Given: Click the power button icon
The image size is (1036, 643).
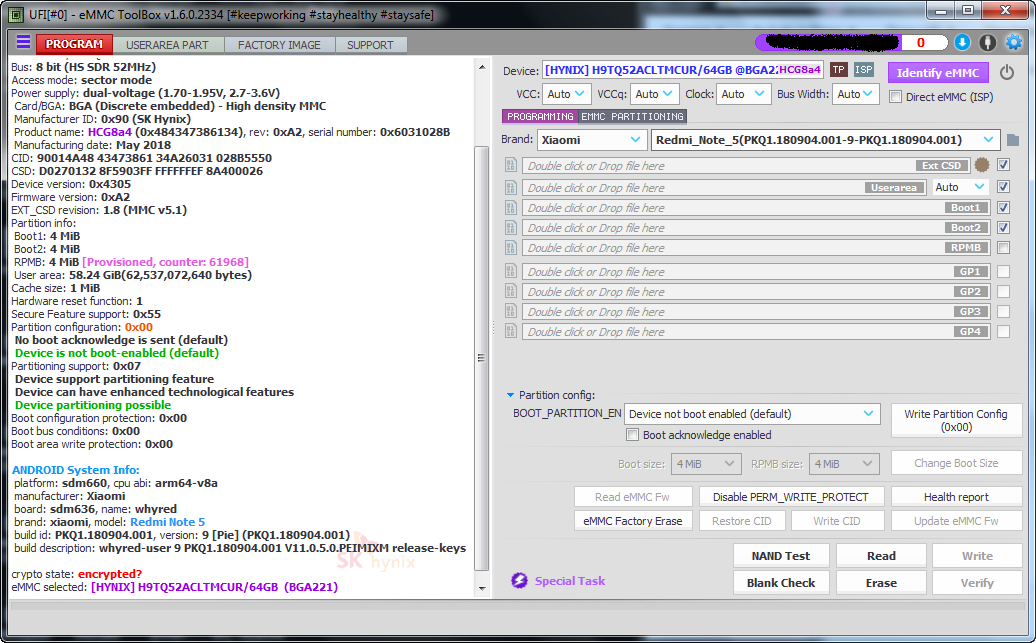Looking at the screenshot, I should 1006,72.
